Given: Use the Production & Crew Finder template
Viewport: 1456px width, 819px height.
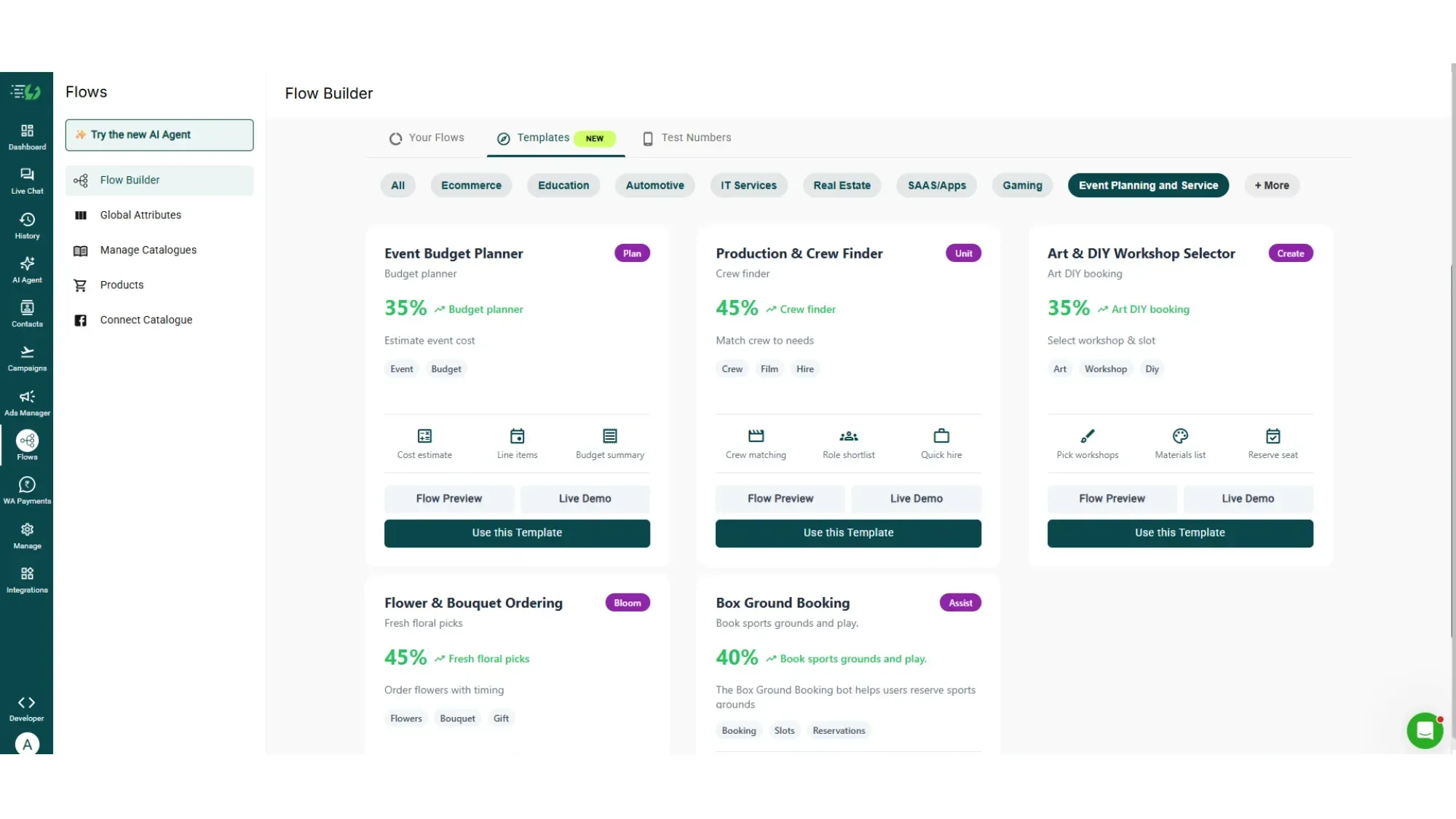Looking at the screenshot, I should [x=848, y=533].
